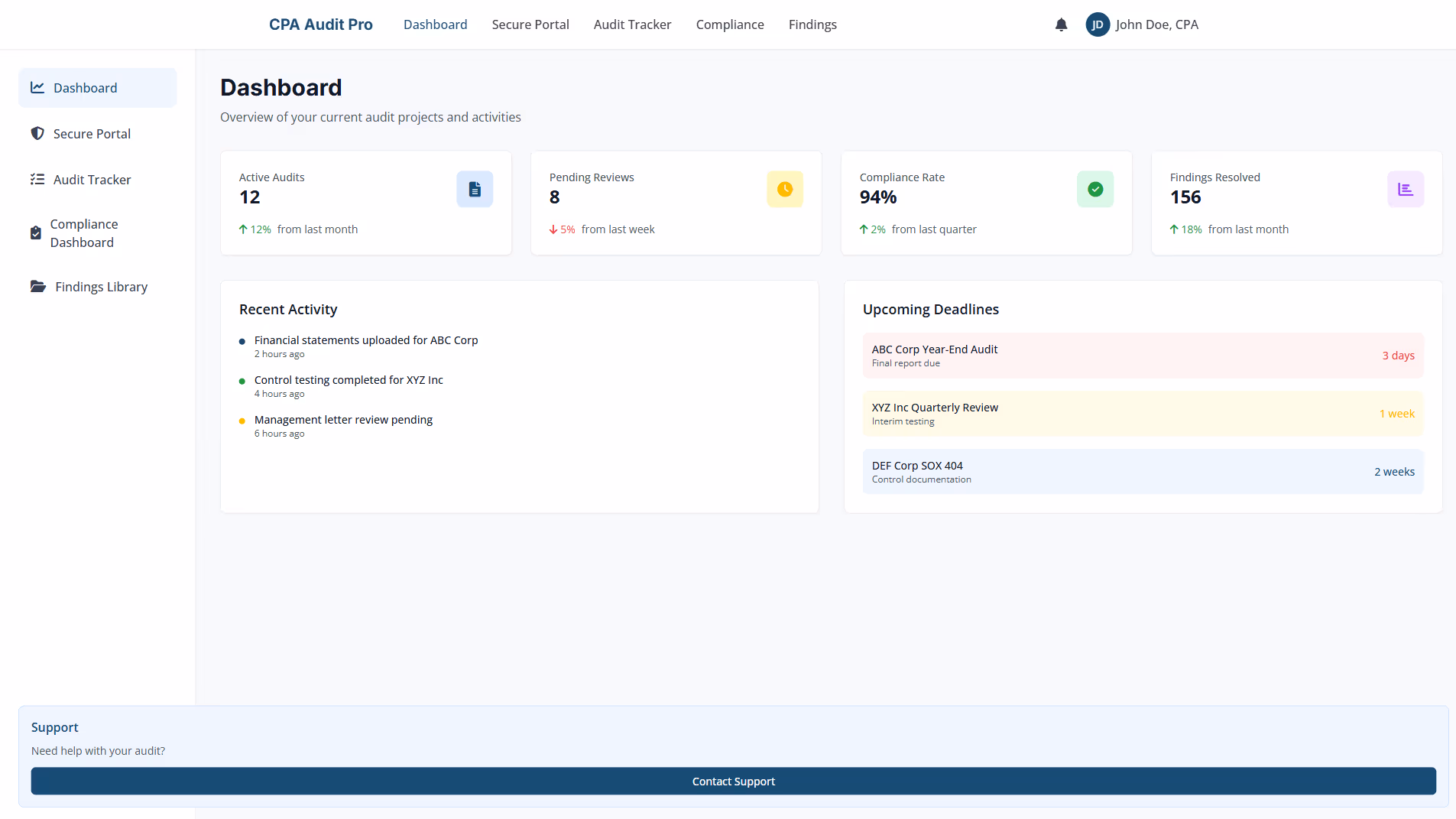Open Dashboard in the top navigation
1456x819 pixels.
[435, 24]
